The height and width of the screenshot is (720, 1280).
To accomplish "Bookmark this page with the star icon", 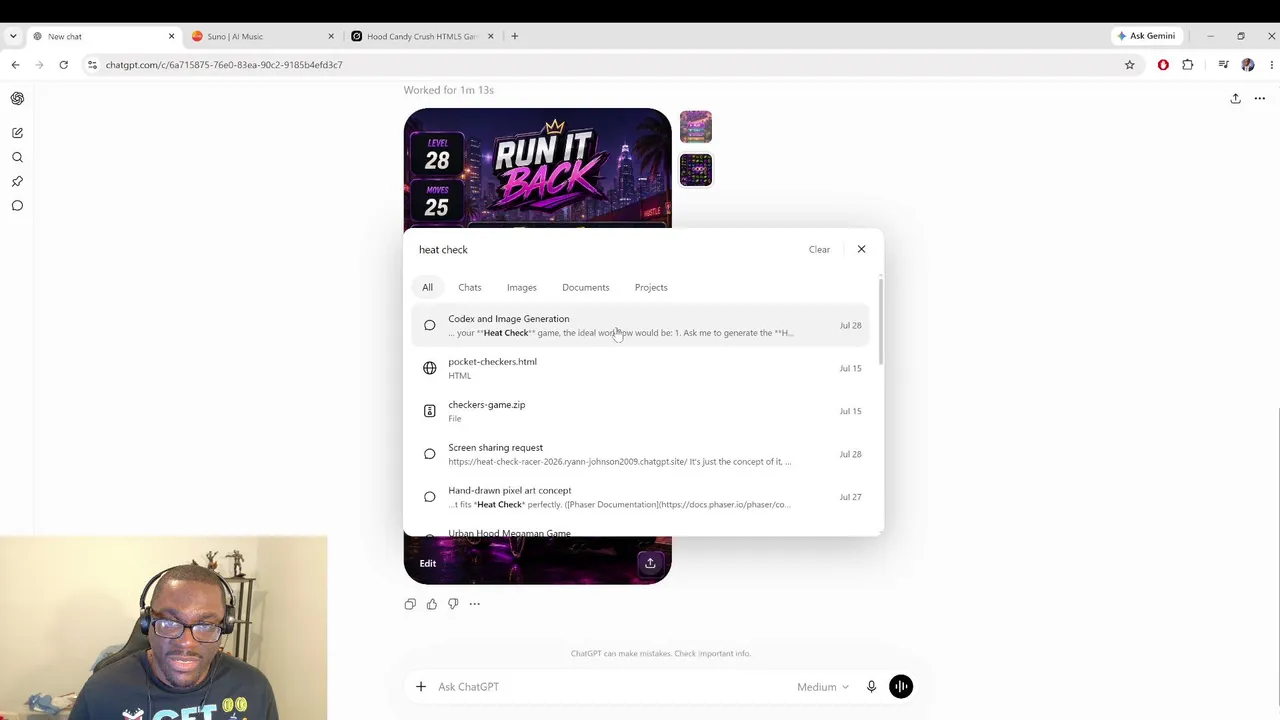I will (1130, 65).
